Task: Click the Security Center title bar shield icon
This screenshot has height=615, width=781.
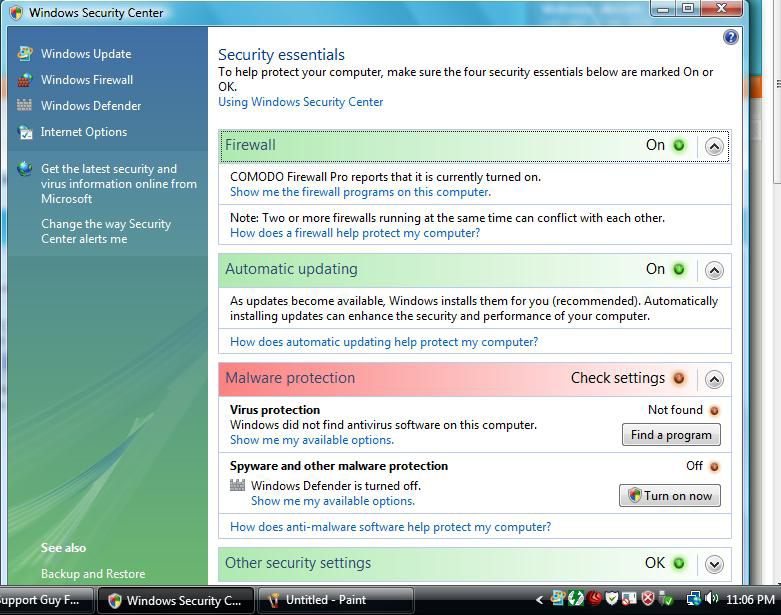Action: pyautogui.click(x=16, y=13)
